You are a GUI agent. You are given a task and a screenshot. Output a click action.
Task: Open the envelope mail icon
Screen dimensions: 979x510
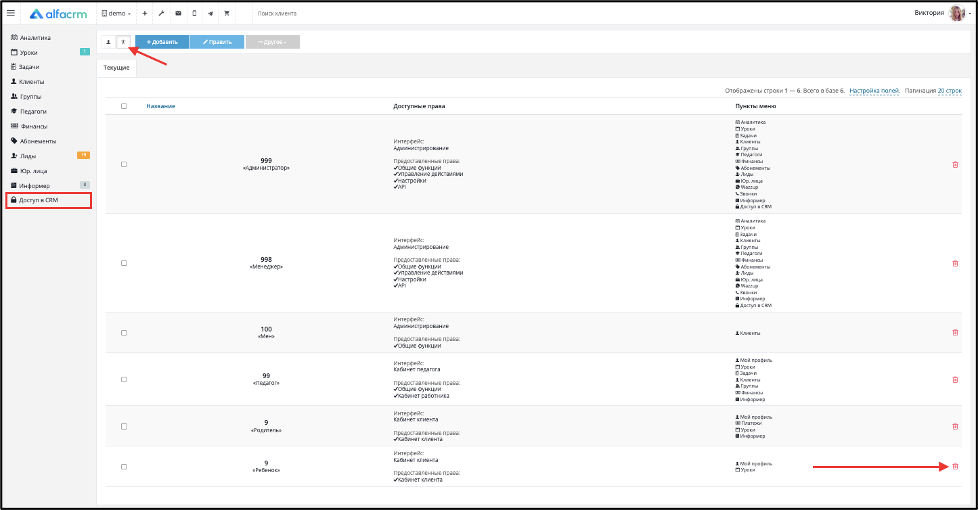click(178, 13)
